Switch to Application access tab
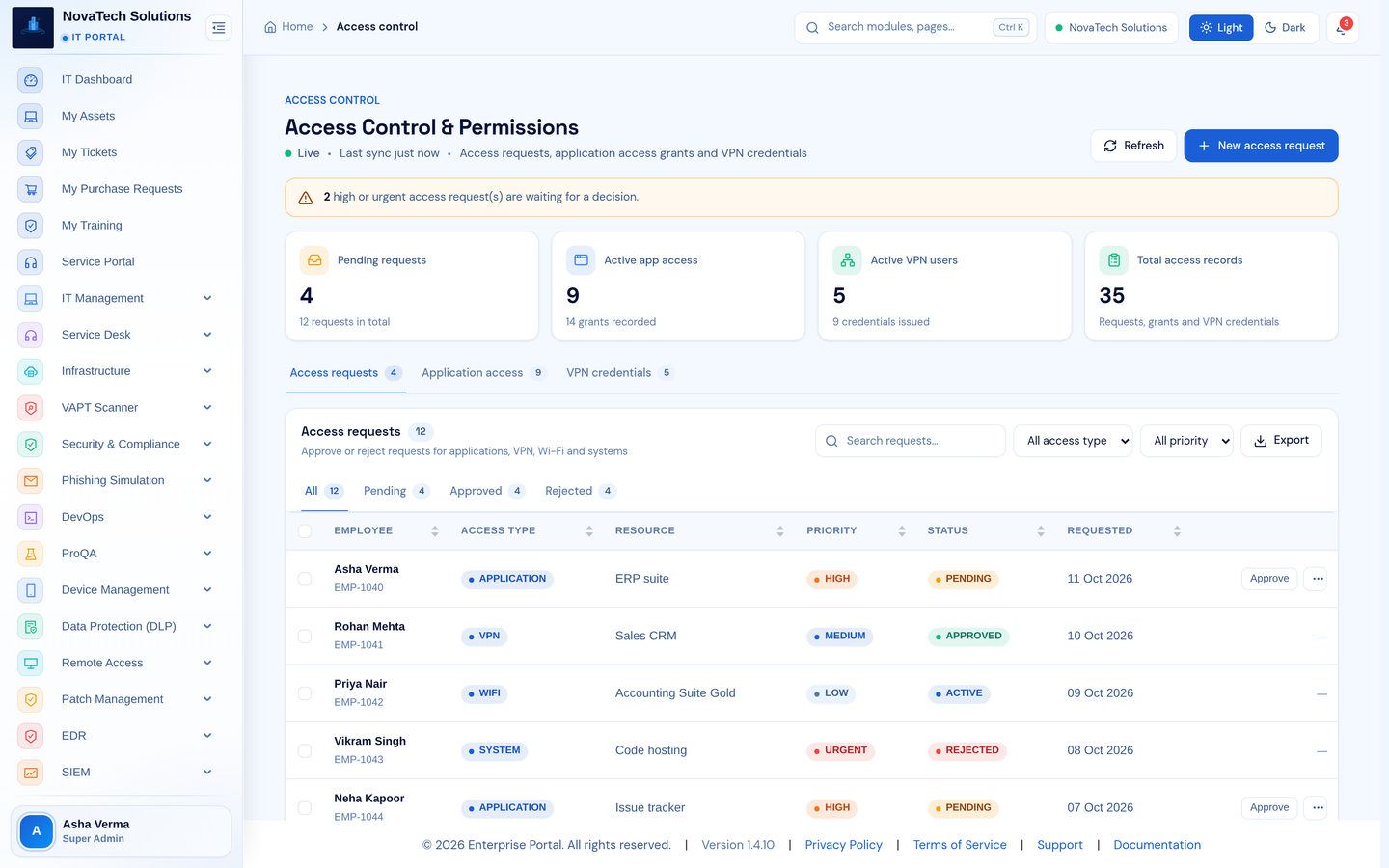Image resolution: width=1389 pixels, height=868 pixels. pyautogui.click(x=483, y=373)
